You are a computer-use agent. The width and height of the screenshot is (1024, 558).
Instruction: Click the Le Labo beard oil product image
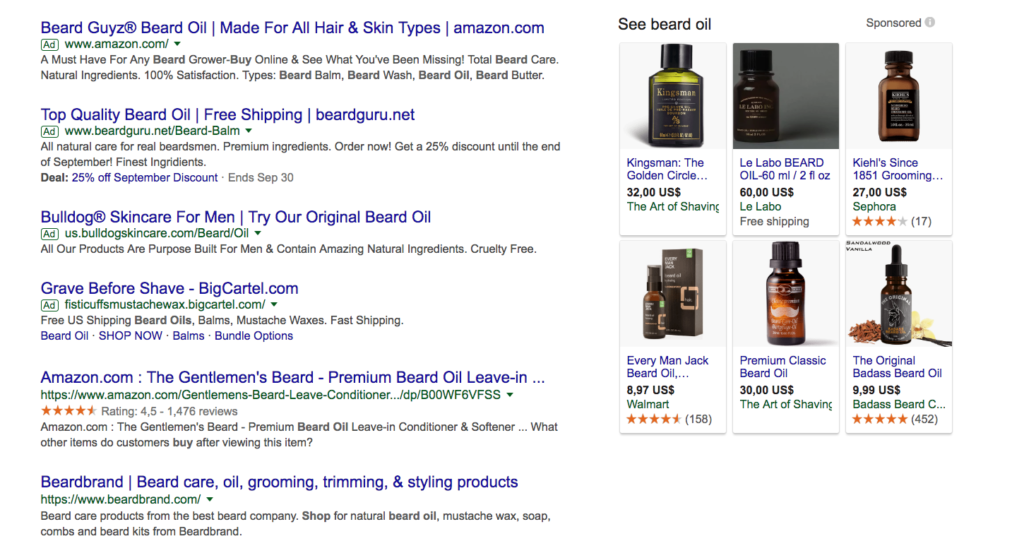tap(786, 96)
